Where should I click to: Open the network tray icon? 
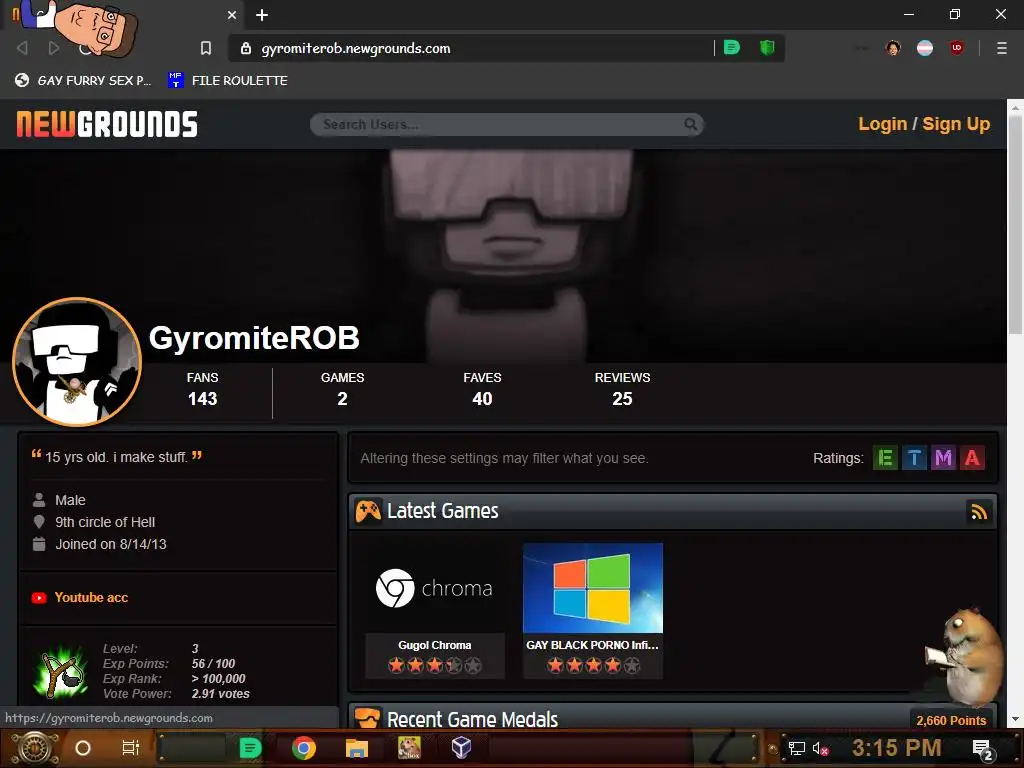(x=796, y=748)
